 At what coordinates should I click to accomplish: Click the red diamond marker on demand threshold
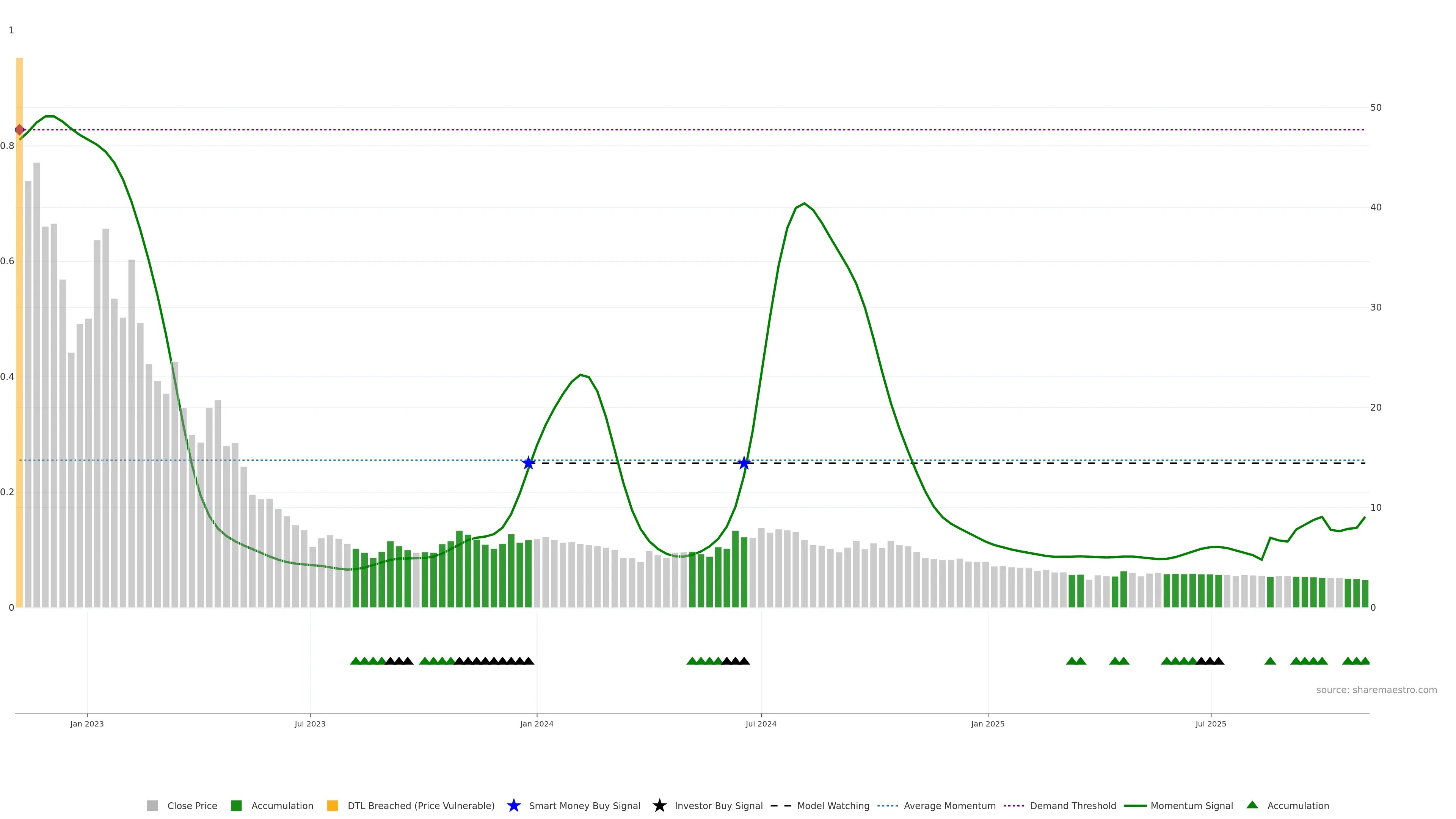pos(19,130)
